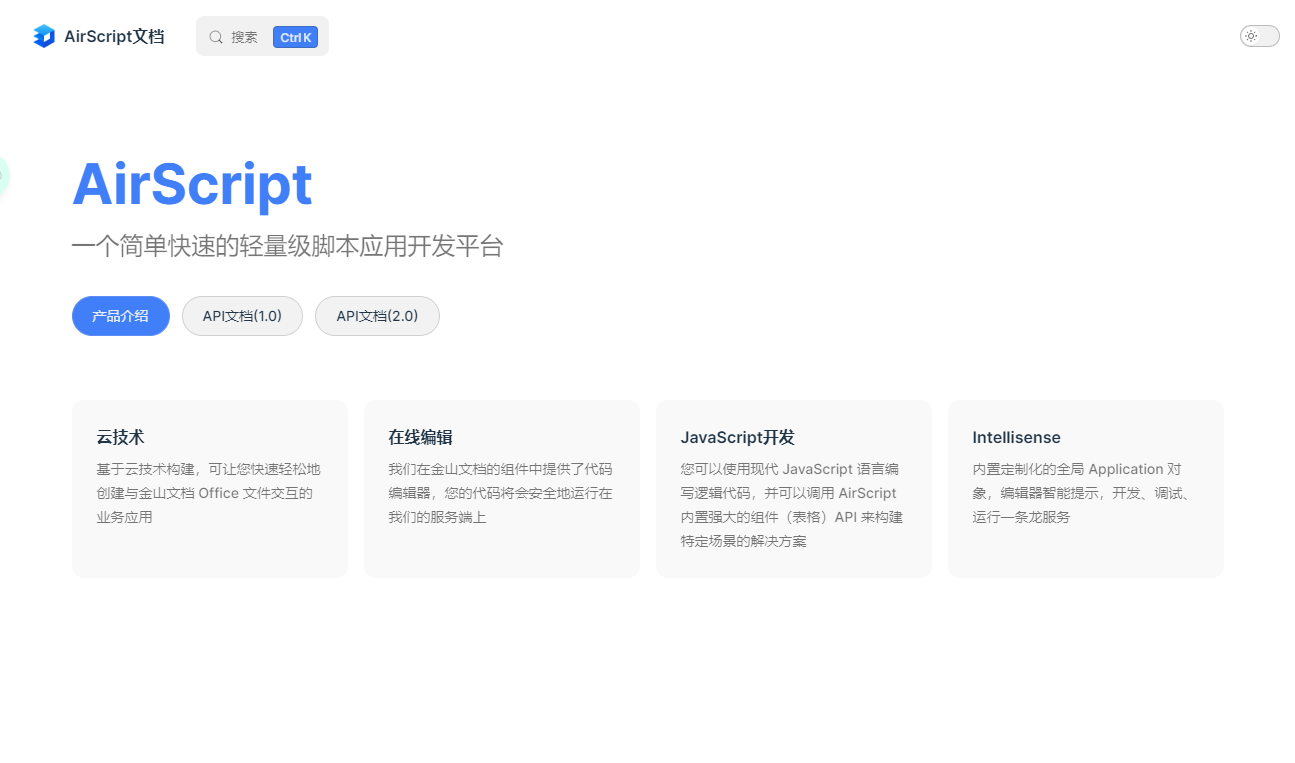Click the 在线编辑 card description paragraph

coord(500,493)
